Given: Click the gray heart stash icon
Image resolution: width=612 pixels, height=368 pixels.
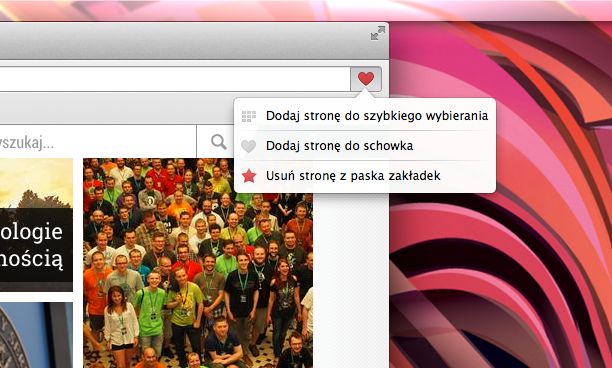Looking at the screenshot, I should pyautogui.click(x=249, y=146).
